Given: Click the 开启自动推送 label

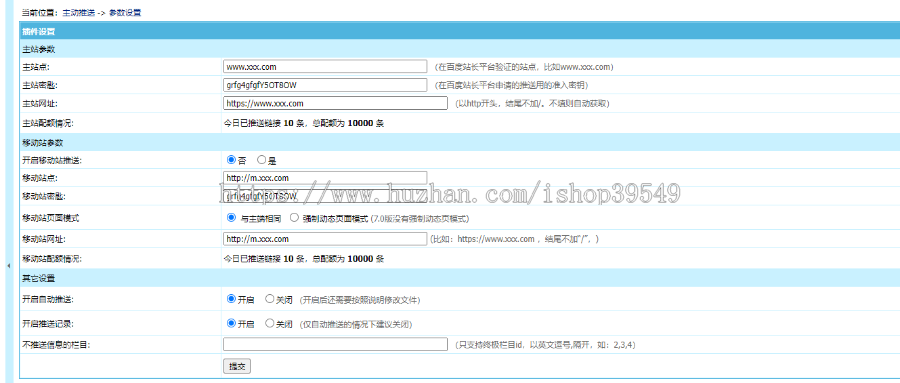Looking at the screenshot, I should coord(48,299).
